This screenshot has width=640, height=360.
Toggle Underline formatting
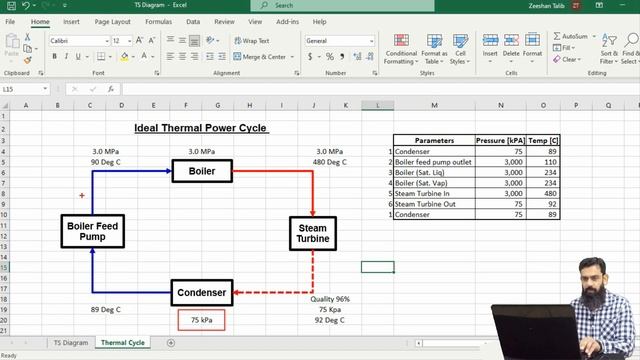[78, 56]
